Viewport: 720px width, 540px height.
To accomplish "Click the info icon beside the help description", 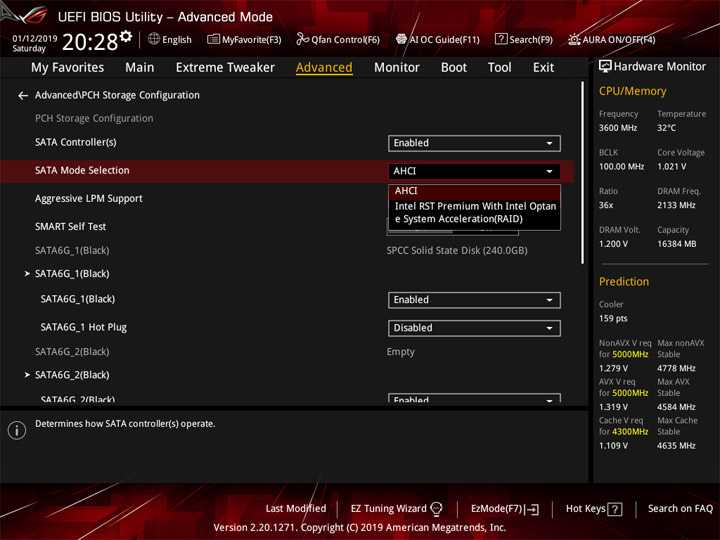I will point(17,430).
